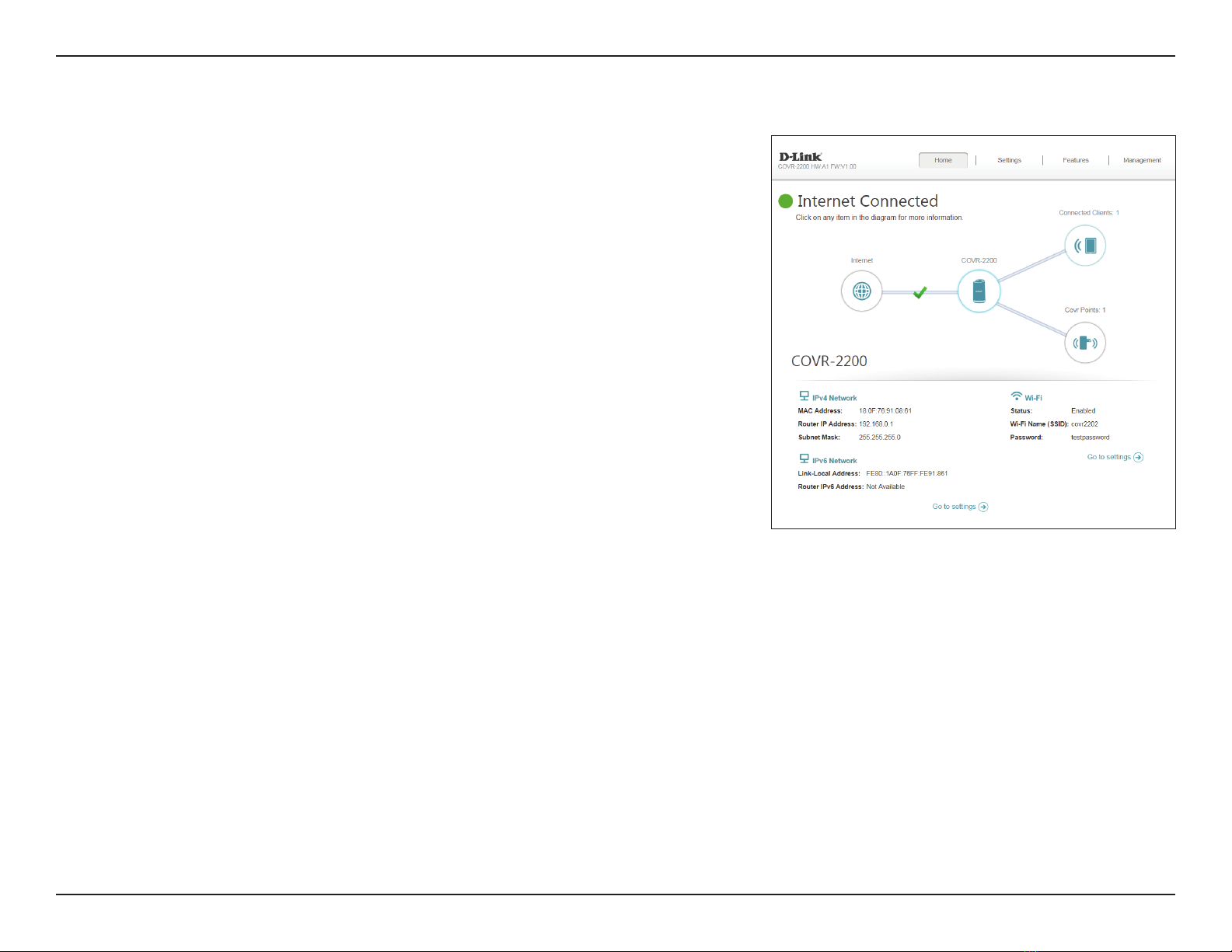Click the D-Link logo
The height and width of the screenshot is (952, 1232).
801,157
